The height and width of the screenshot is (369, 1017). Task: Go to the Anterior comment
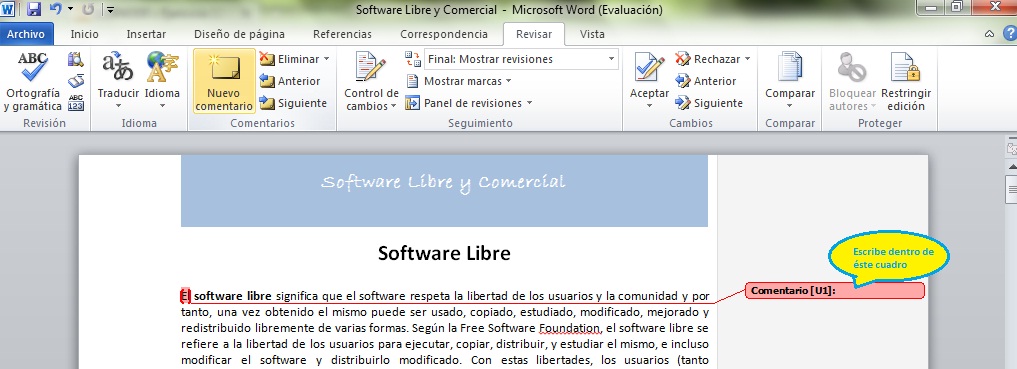pos(290,81)
